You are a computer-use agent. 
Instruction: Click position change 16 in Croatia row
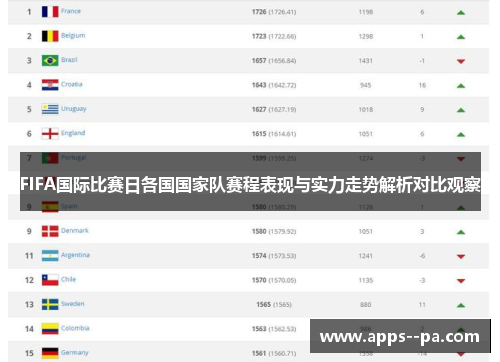point(422,85)
